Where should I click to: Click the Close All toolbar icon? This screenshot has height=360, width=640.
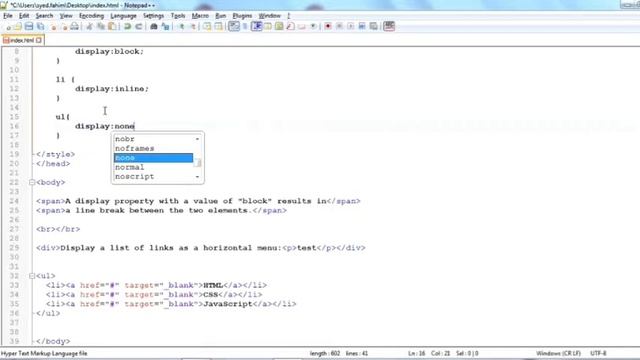pyautogui.click(x=64, y=27)
